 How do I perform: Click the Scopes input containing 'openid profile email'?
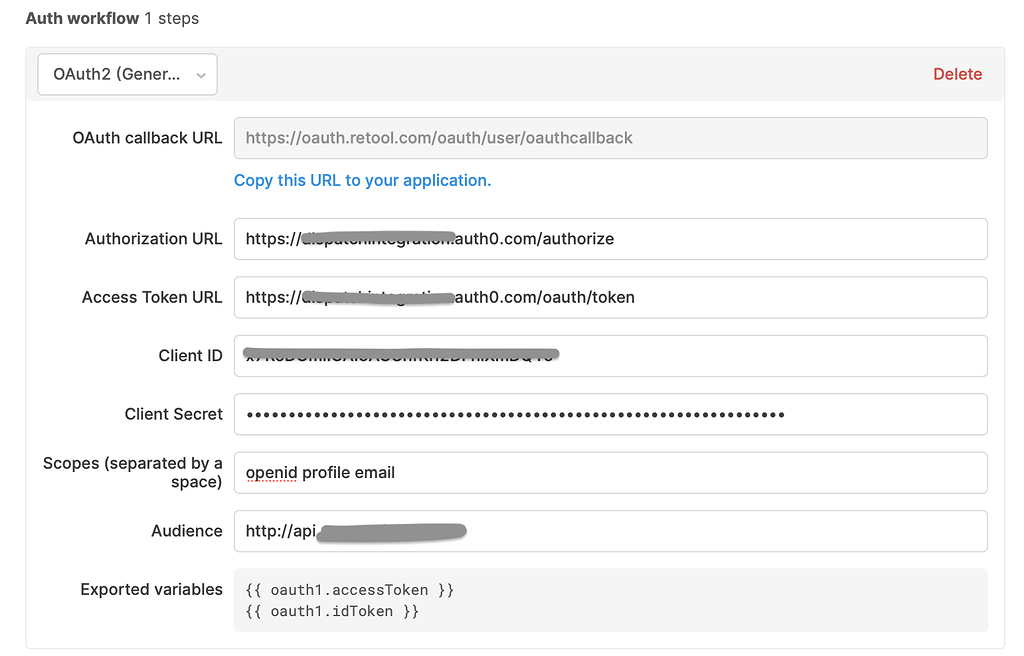click(610, 472)
